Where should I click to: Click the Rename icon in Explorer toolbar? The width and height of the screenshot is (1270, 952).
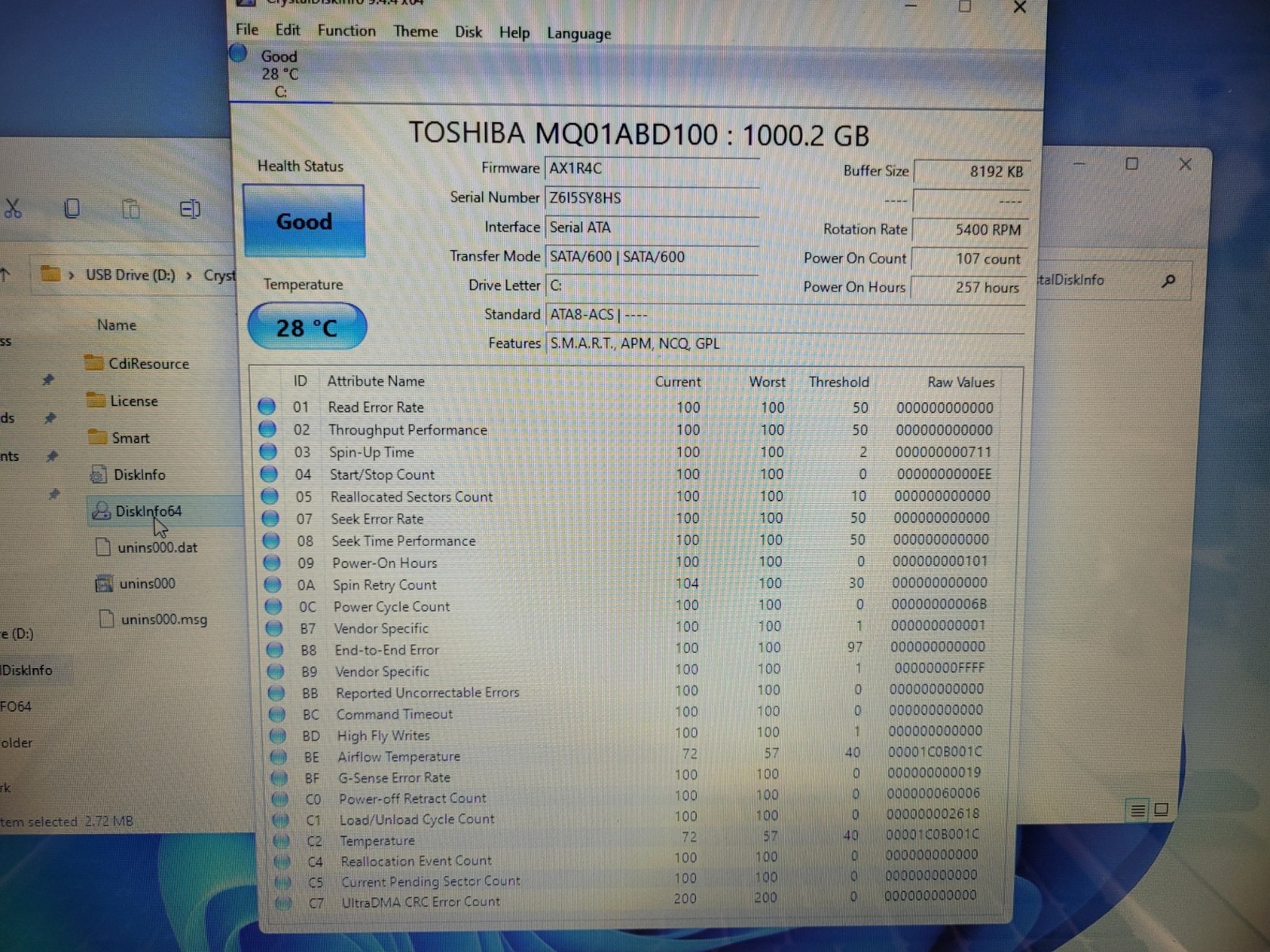click(190, 209)
